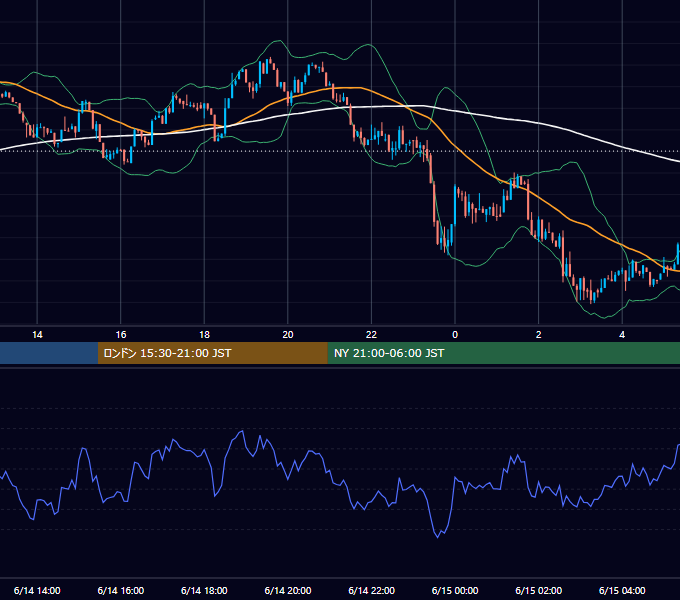Viewport: 680px width, 600px height.
Task: Click the London session bar 15:30-21:00 JST
Action: pos(212,353)
